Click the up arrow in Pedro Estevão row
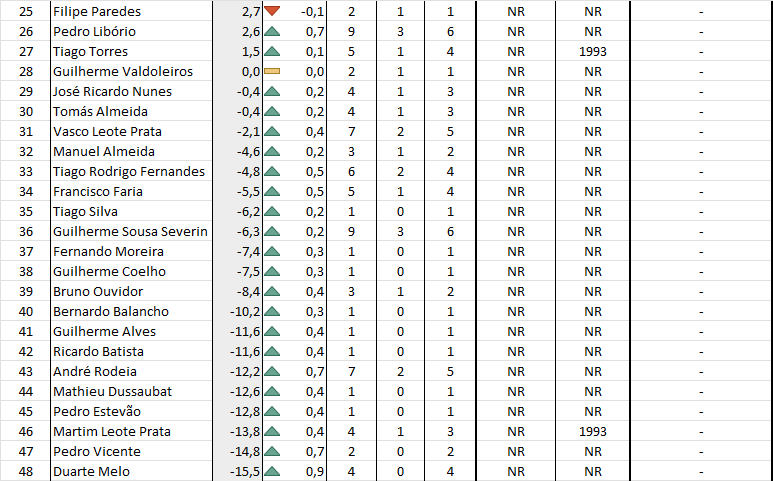This screenshot has height=481, width=773. 272,412
